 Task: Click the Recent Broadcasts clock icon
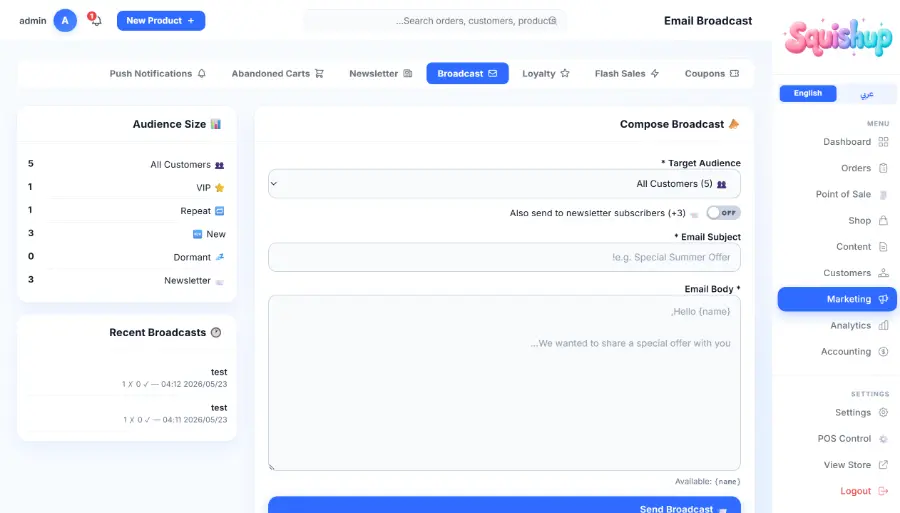pyautogui.click(x=216, y=332)
